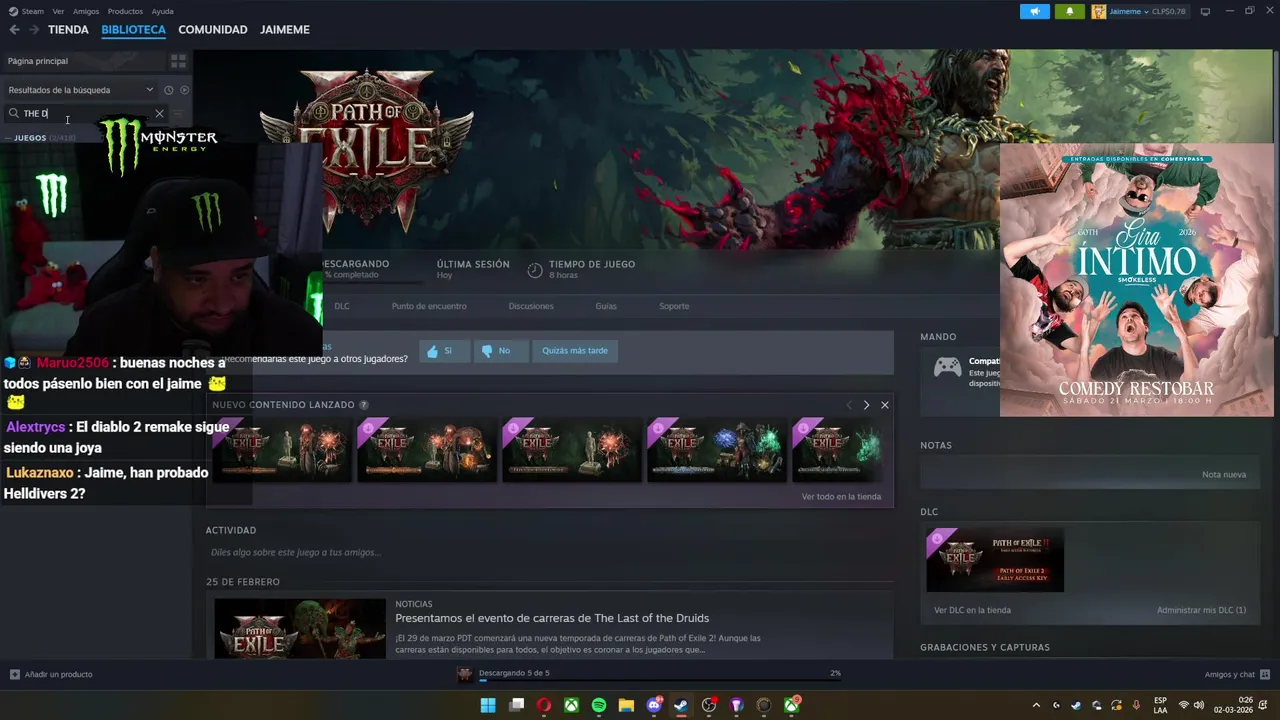Viewport: 1280px width, 720px height.
Task: Open the announcements megaphone button
Action: tap(1035, 11)
